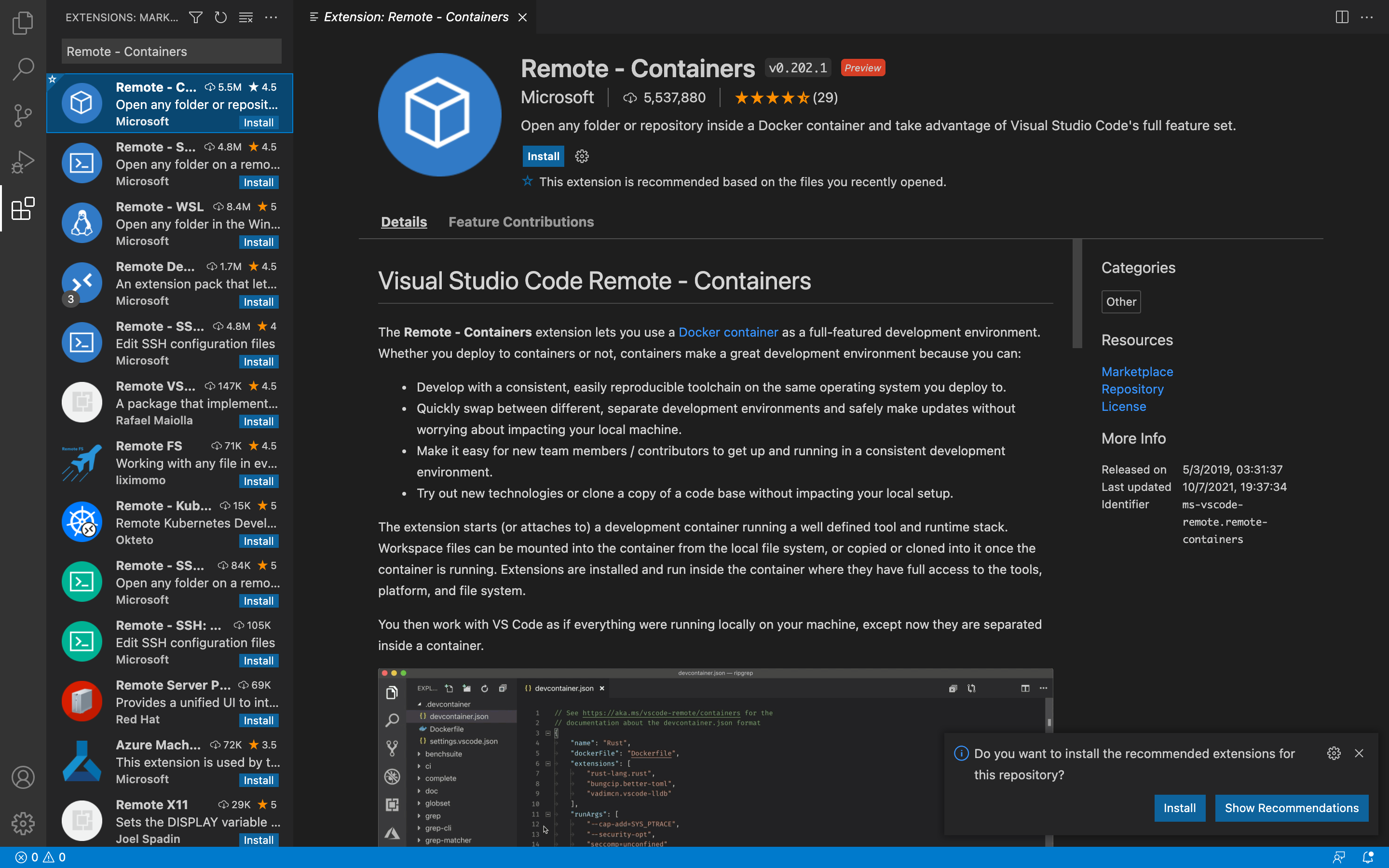Open the Marketplace resource link
Viewport: 1389px width, 868px height.
1137,371
